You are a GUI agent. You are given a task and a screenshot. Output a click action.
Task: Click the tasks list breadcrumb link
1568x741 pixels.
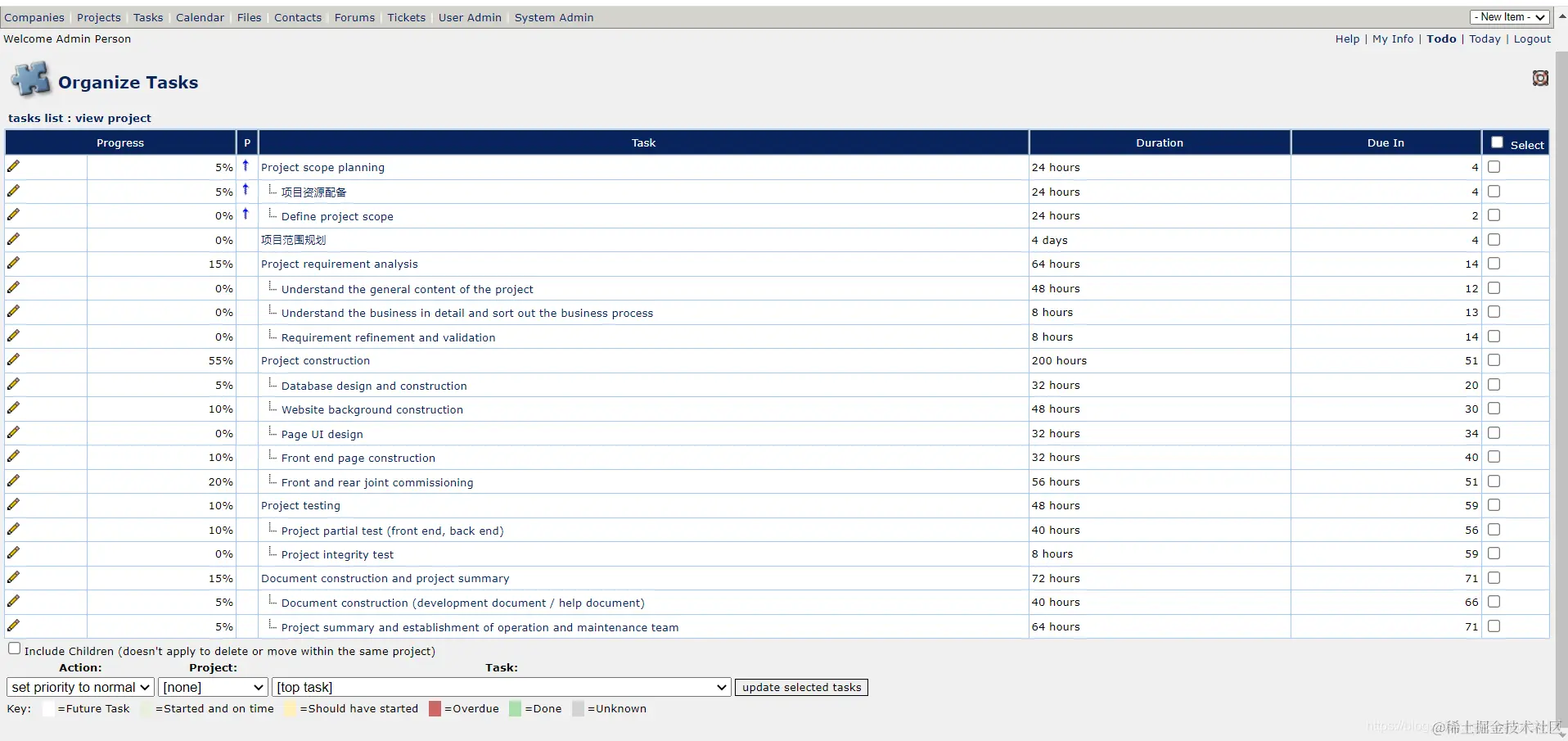coord(35,118)
